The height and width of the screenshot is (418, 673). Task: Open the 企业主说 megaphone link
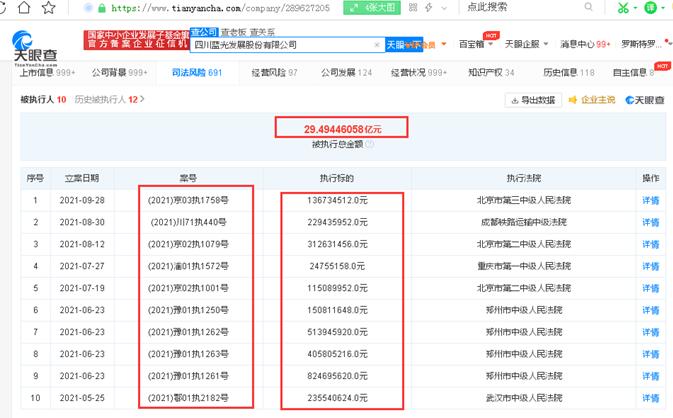click(592, 100)
